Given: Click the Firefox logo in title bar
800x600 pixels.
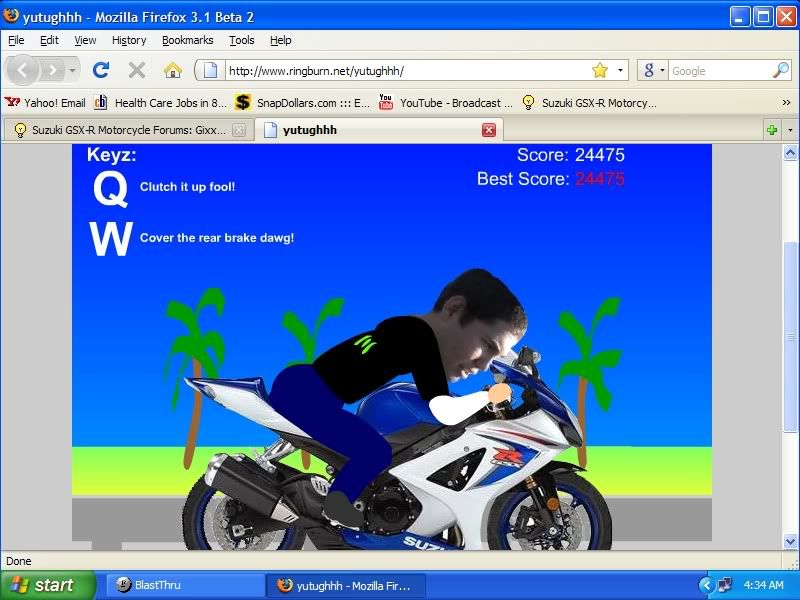Looking at the screenshot, I should tap(10, 16).
